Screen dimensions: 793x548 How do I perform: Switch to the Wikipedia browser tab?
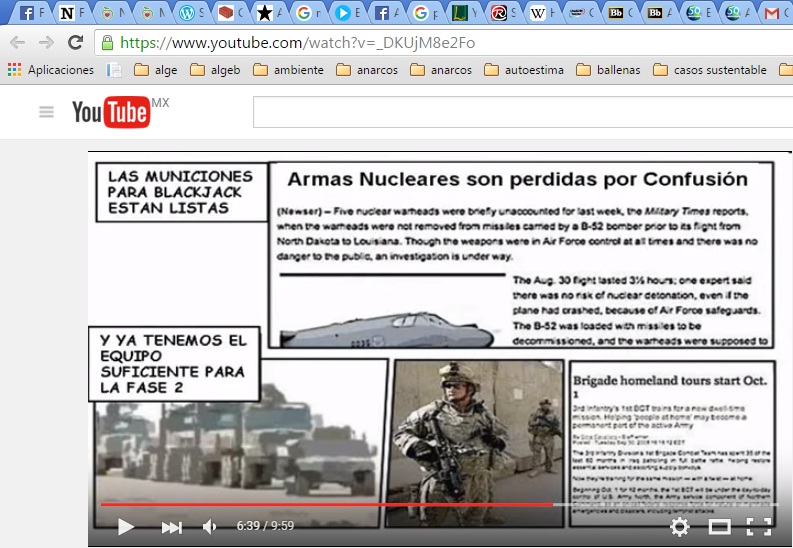[539, 13]
